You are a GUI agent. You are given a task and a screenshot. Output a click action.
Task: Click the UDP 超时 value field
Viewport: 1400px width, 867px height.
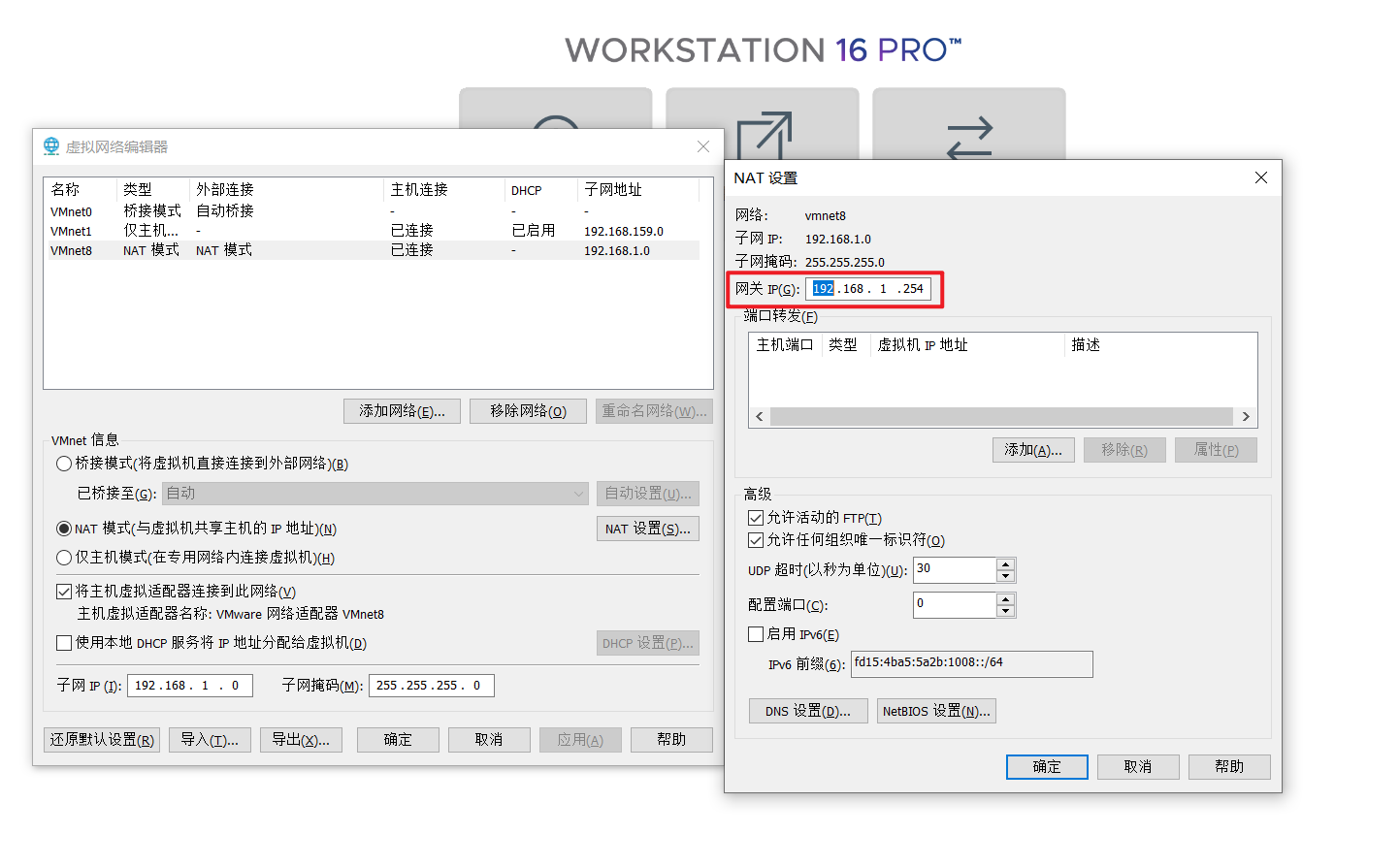pos(955,570)
